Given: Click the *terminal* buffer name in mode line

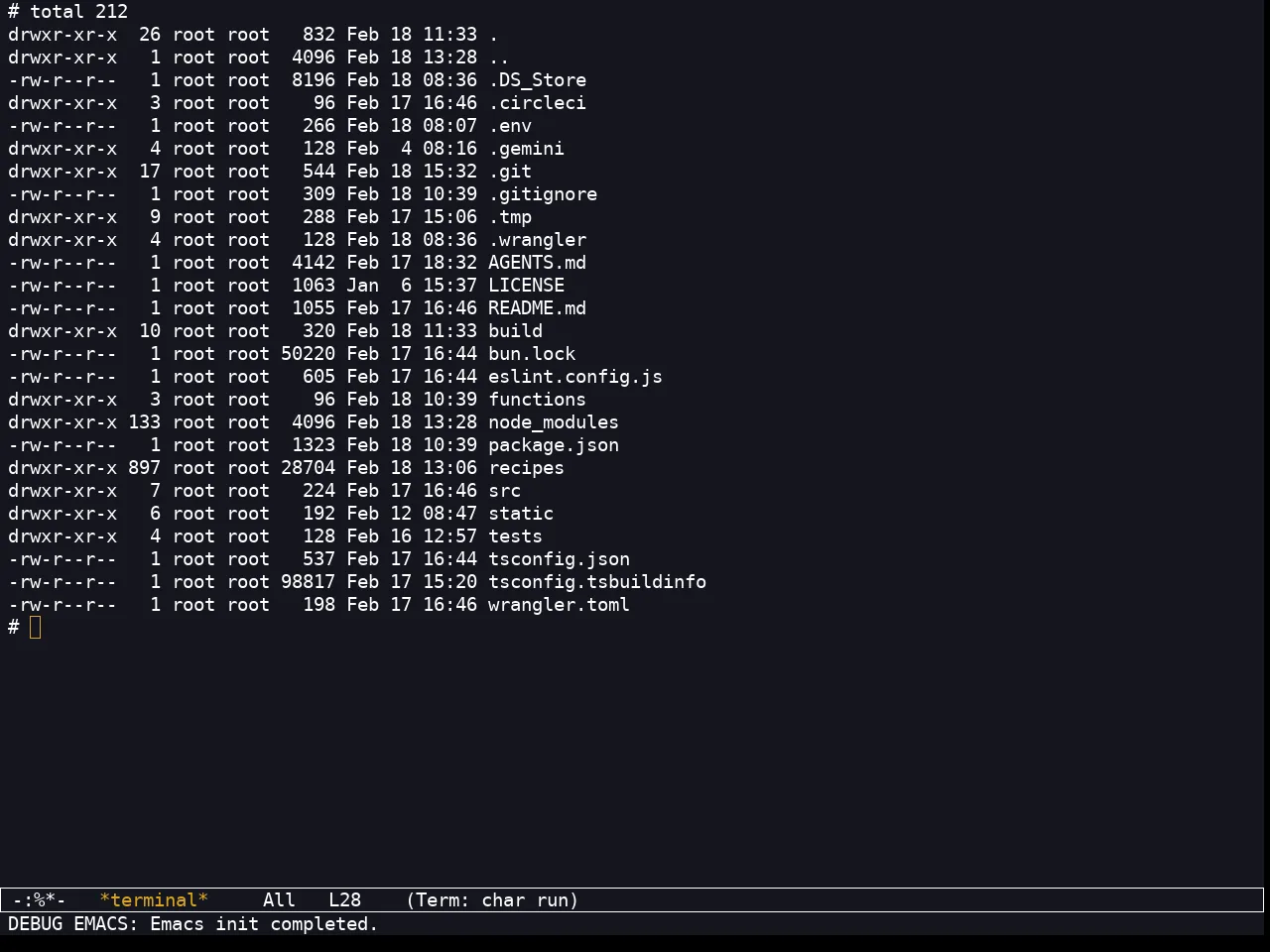Looking at the screenshot, I should click(x=154, y=900).
